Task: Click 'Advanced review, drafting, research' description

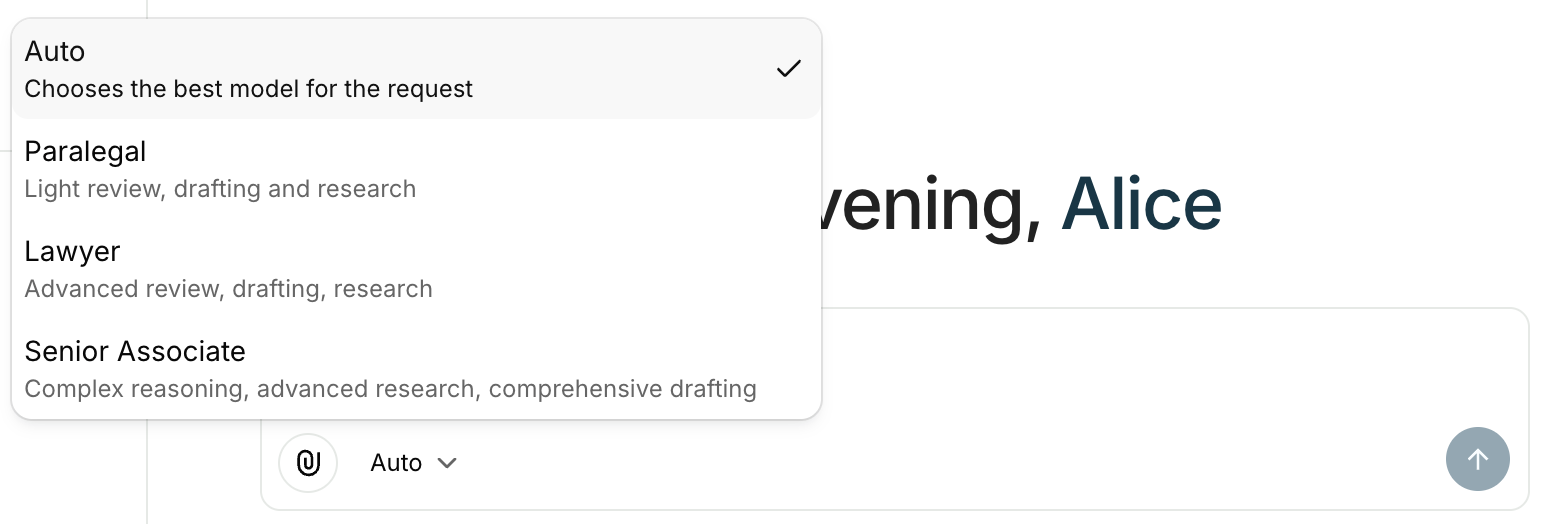Action: (228, 289)
